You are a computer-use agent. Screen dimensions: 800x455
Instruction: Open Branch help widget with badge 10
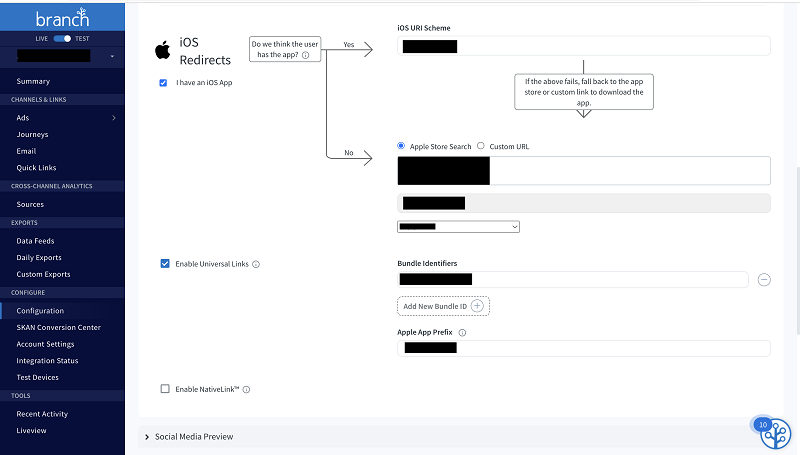tap(774, 433)
